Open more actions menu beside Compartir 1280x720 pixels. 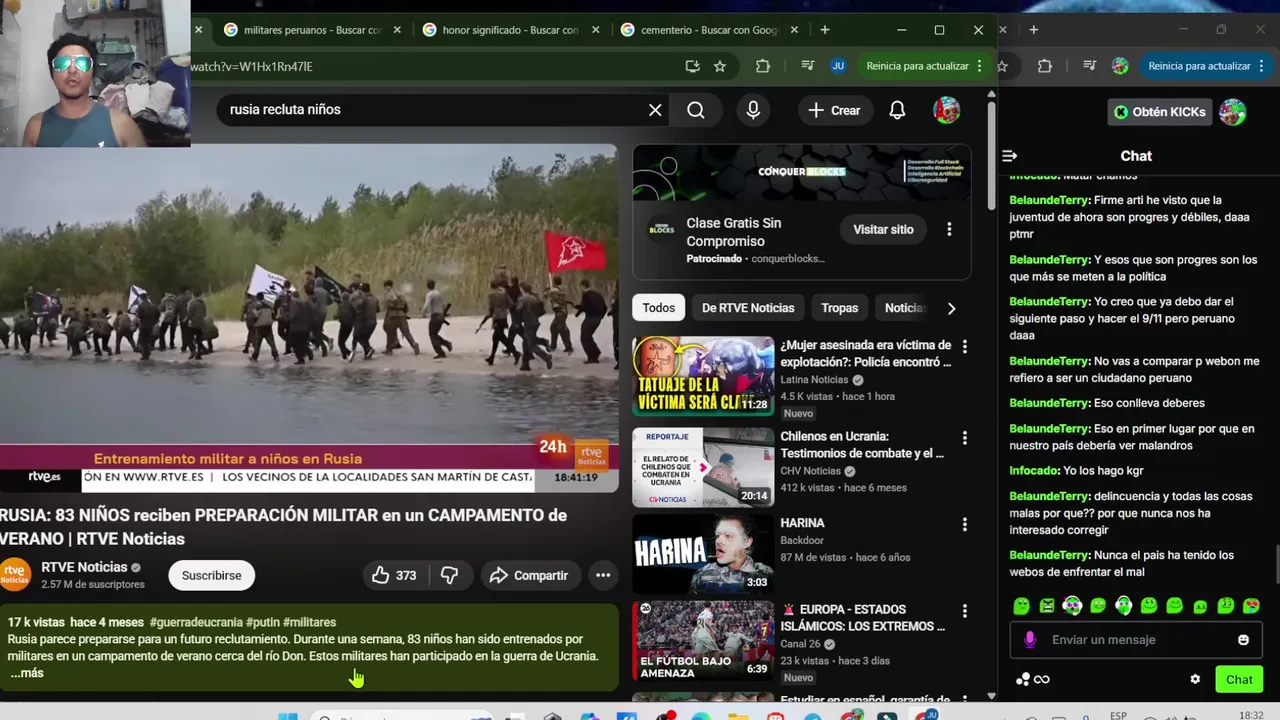[603, 575]
